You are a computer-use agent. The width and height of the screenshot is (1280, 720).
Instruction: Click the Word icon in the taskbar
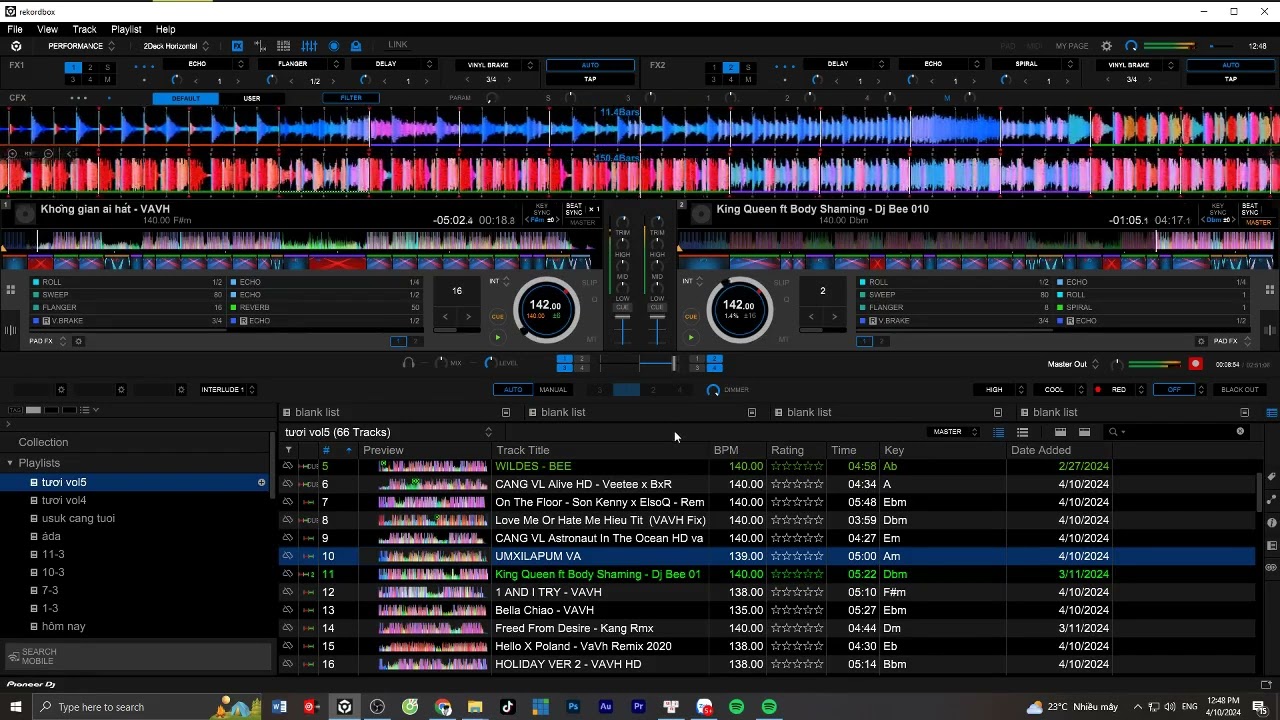point(279,707)
